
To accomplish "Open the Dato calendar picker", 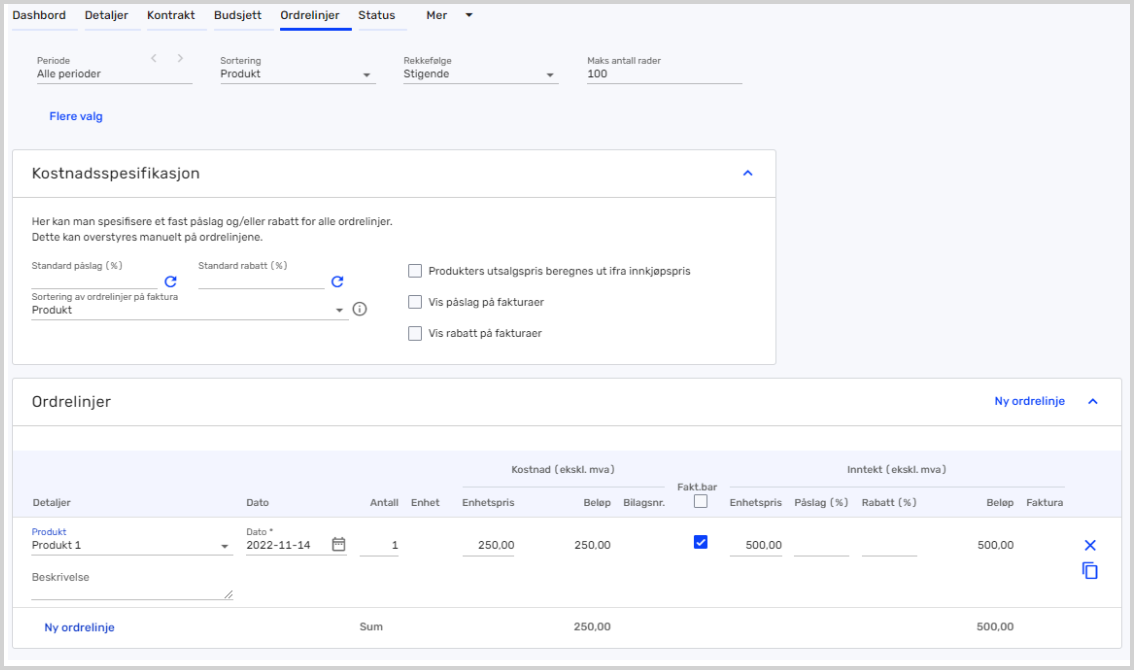I will (x=338, y=544).
